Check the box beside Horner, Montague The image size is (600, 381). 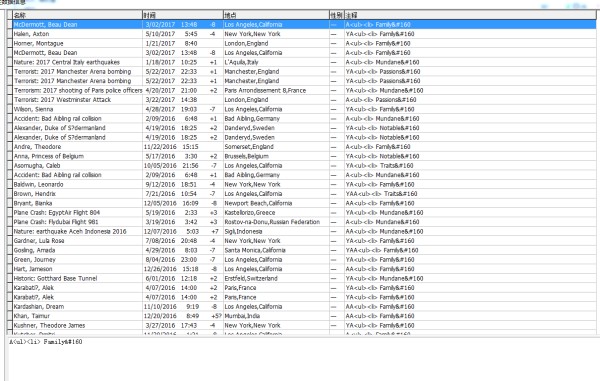(x=10, y=44)
